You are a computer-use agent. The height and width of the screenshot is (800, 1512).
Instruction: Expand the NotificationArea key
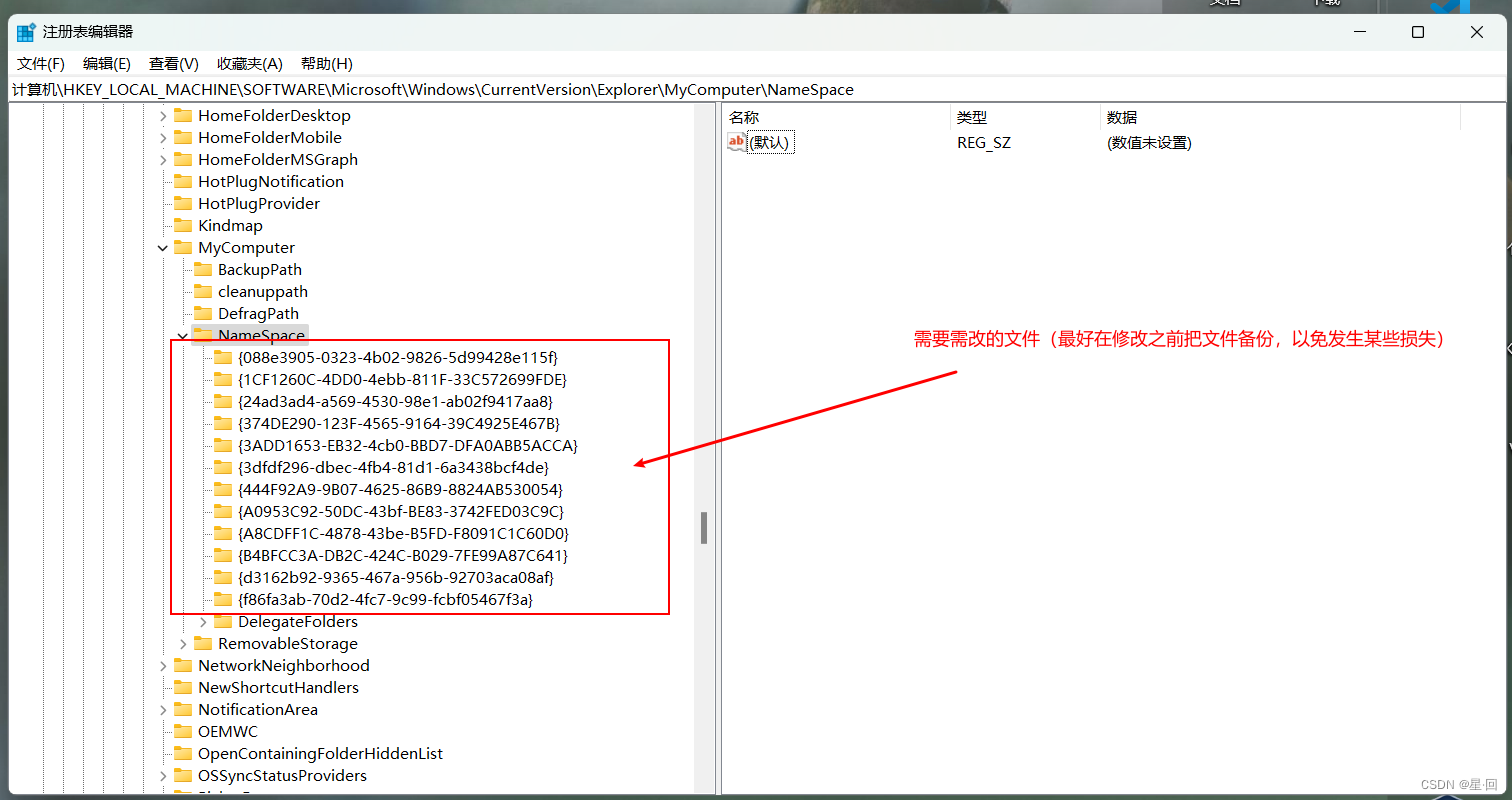[164, 710]
